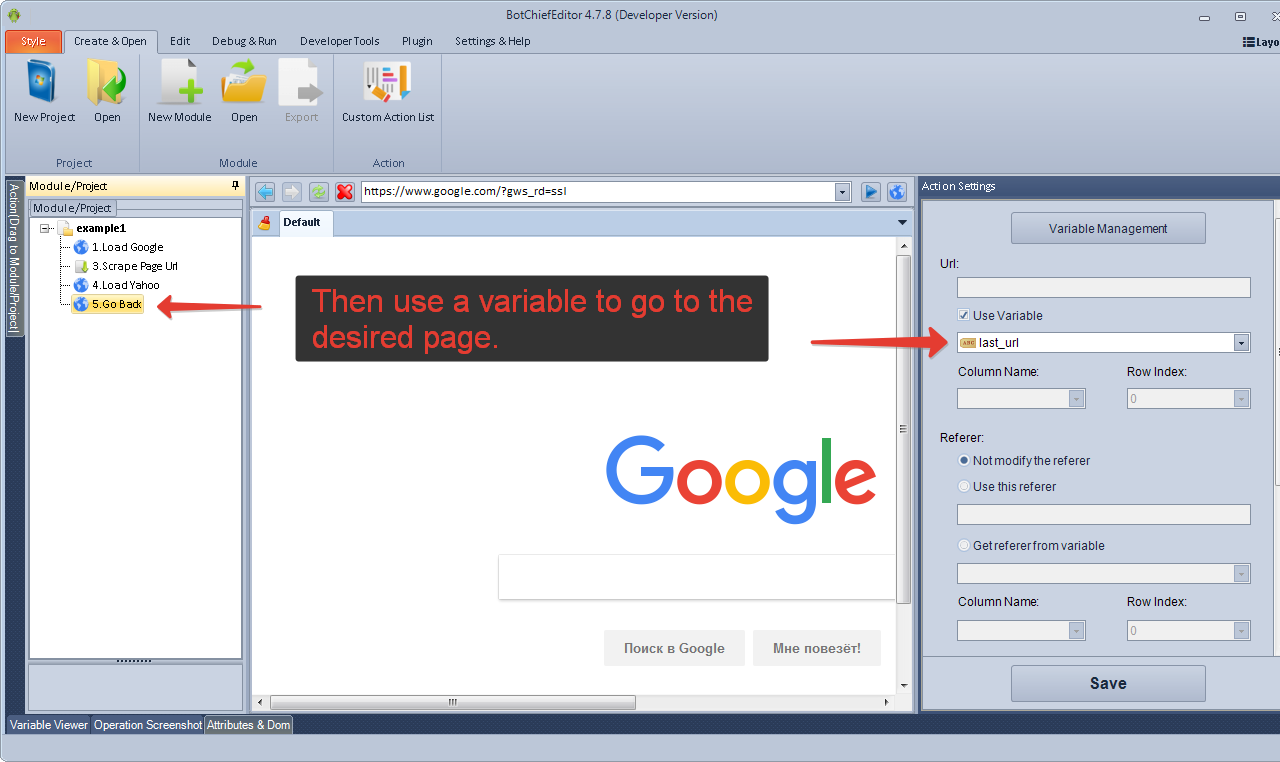
Task: Click the Variable Management button
Action: tap(1108, 229)
